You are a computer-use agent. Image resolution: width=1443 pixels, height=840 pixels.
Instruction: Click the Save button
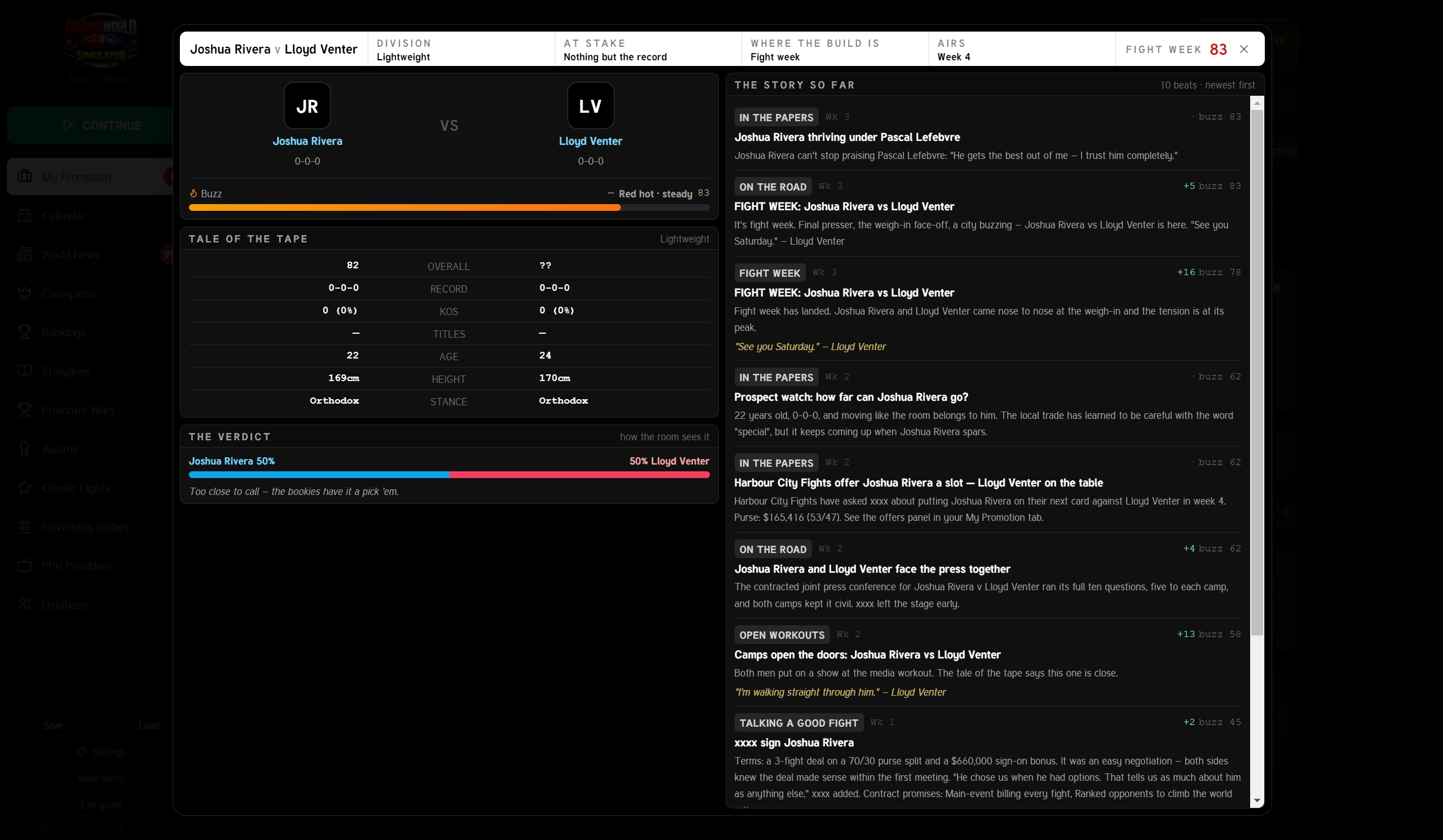[x=53, y=726]
